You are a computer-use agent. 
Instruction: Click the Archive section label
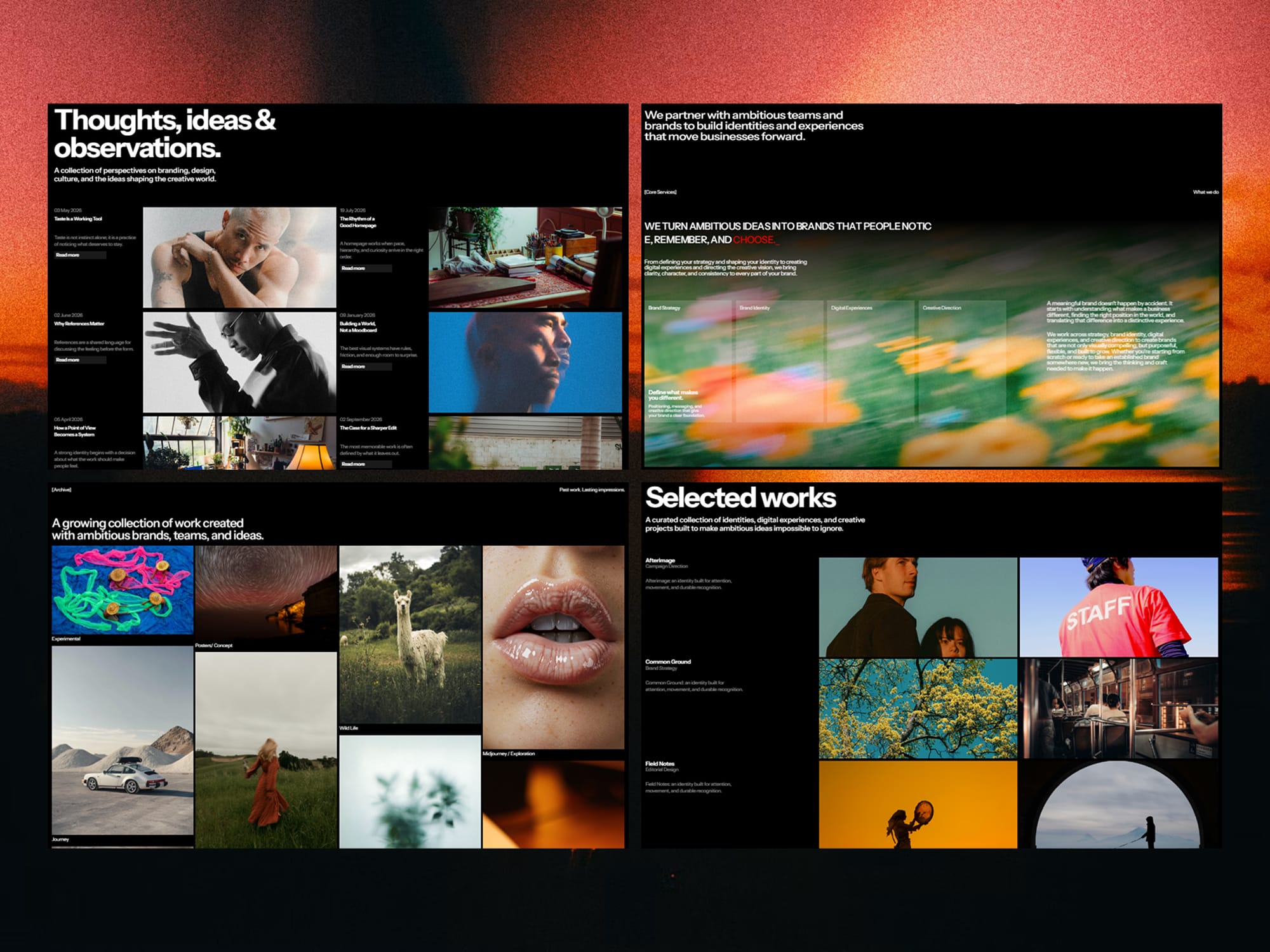[x=62, y=489]
